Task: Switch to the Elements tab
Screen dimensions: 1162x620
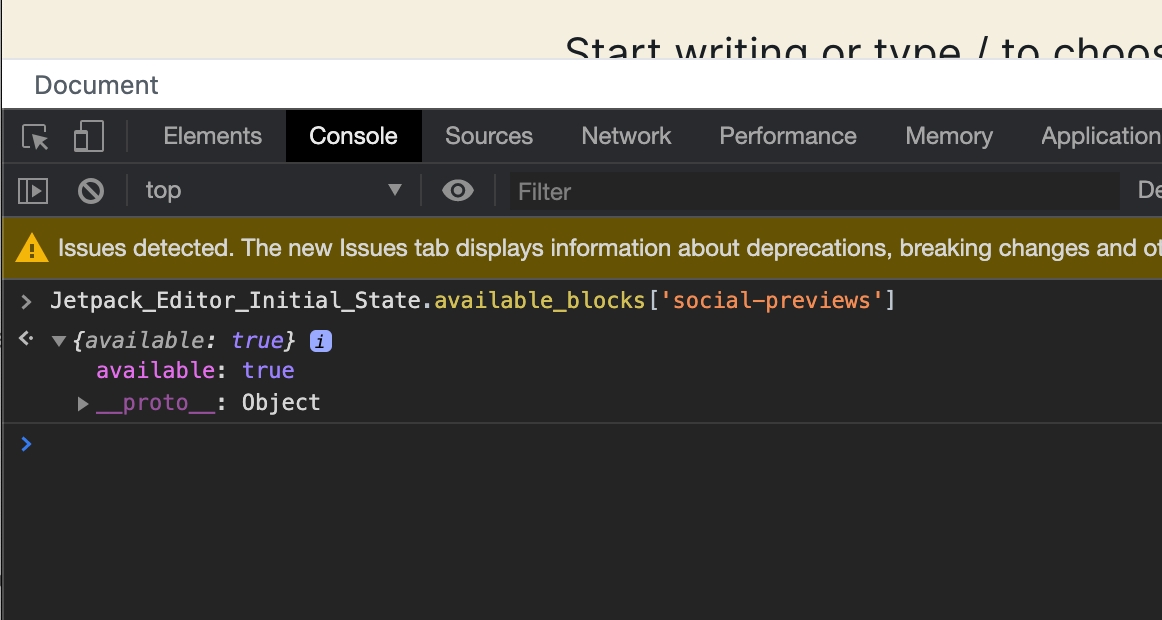Action: pos(212,136)
